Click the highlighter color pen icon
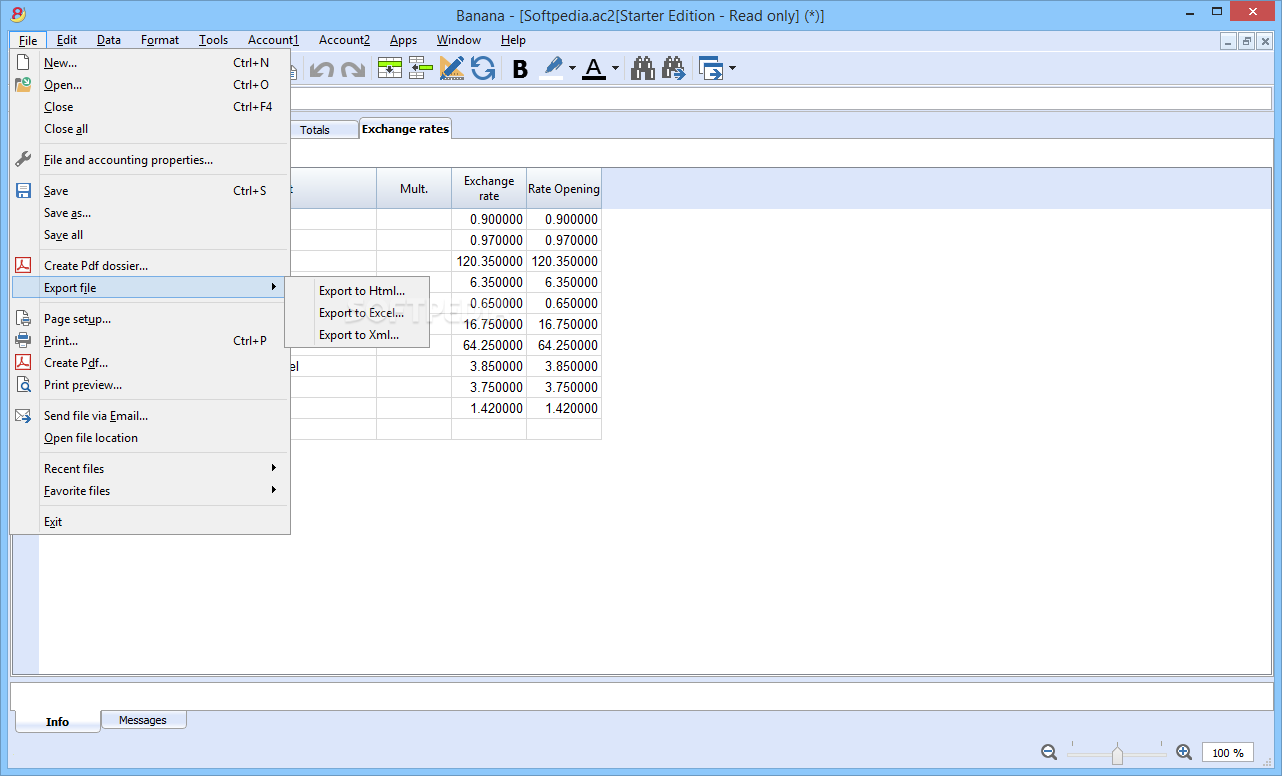Image resolution: width=1282 pixels, height=776 pixels. [x=552, y=68]
